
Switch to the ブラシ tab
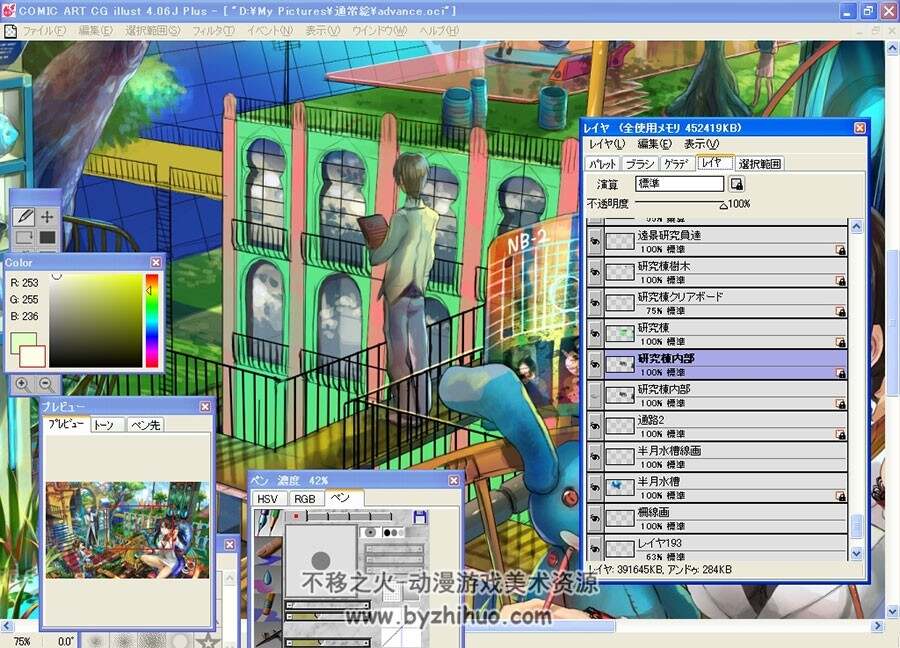(x=640, y=164)
